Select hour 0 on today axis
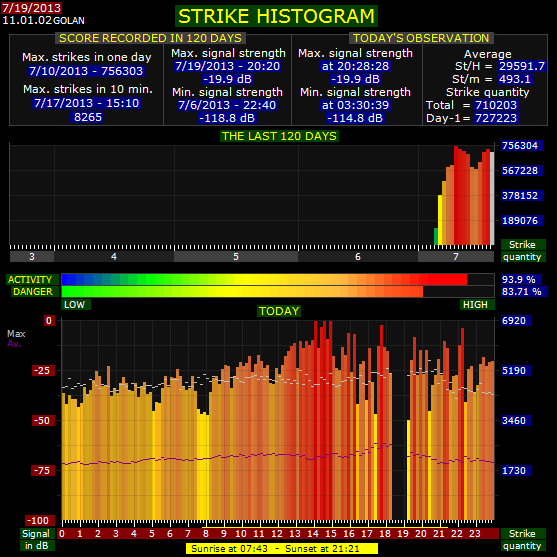557x557 pixels. 62,534
